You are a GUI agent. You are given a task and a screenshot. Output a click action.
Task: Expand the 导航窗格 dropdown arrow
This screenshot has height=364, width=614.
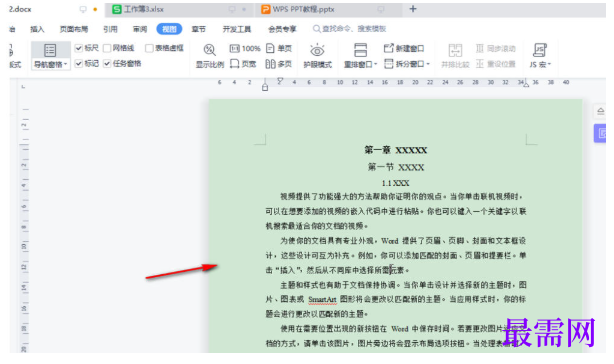coord(66,65)
